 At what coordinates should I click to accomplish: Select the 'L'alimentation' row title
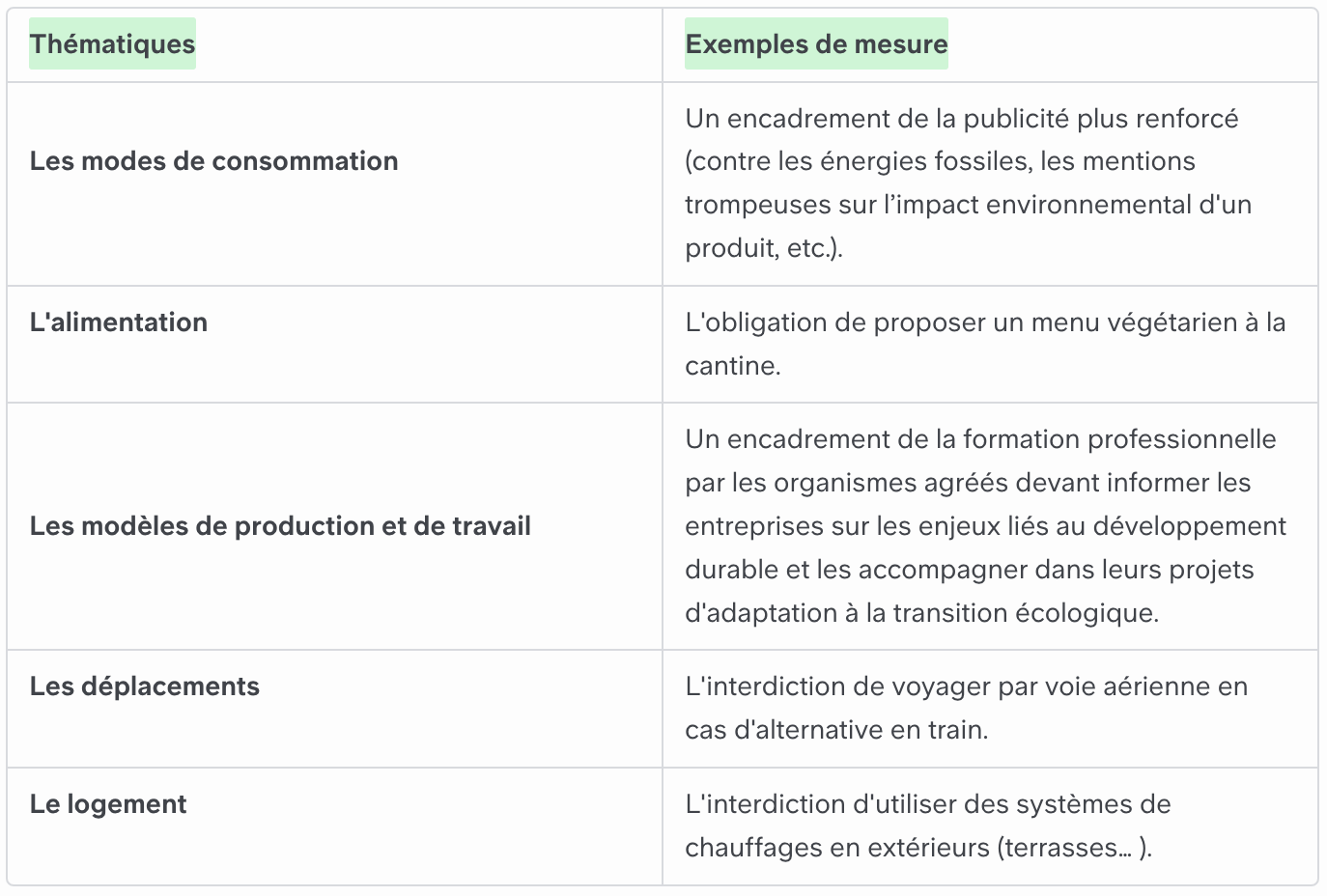118,322
